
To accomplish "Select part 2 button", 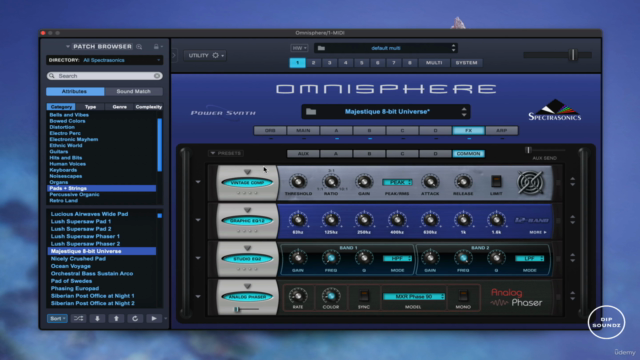I will [x=313, y=63].
